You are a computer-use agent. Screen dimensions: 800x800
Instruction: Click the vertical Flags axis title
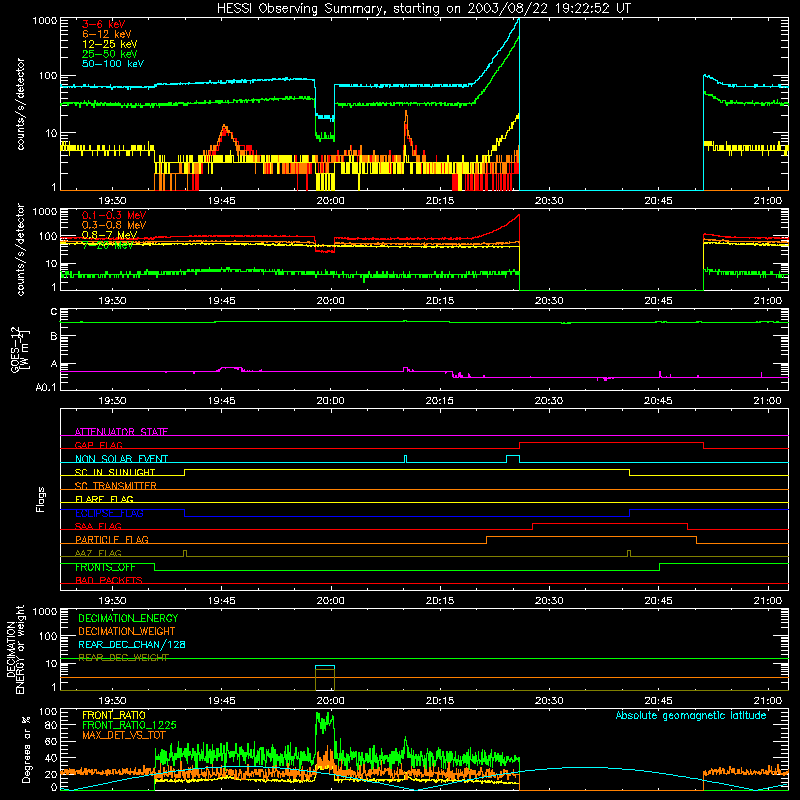41,499
